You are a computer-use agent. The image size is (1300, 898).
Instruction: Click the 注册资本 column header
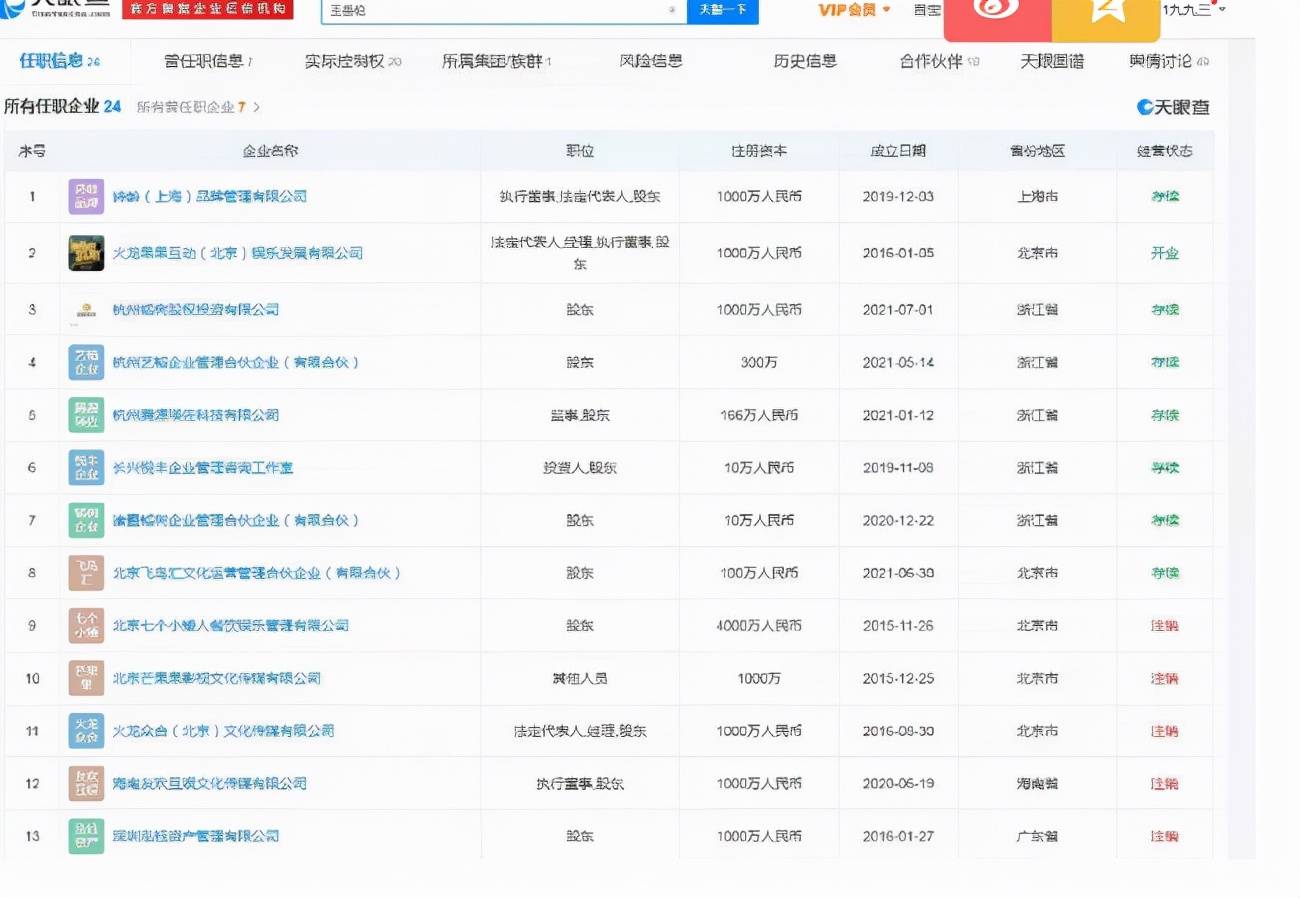pos(759,151)
